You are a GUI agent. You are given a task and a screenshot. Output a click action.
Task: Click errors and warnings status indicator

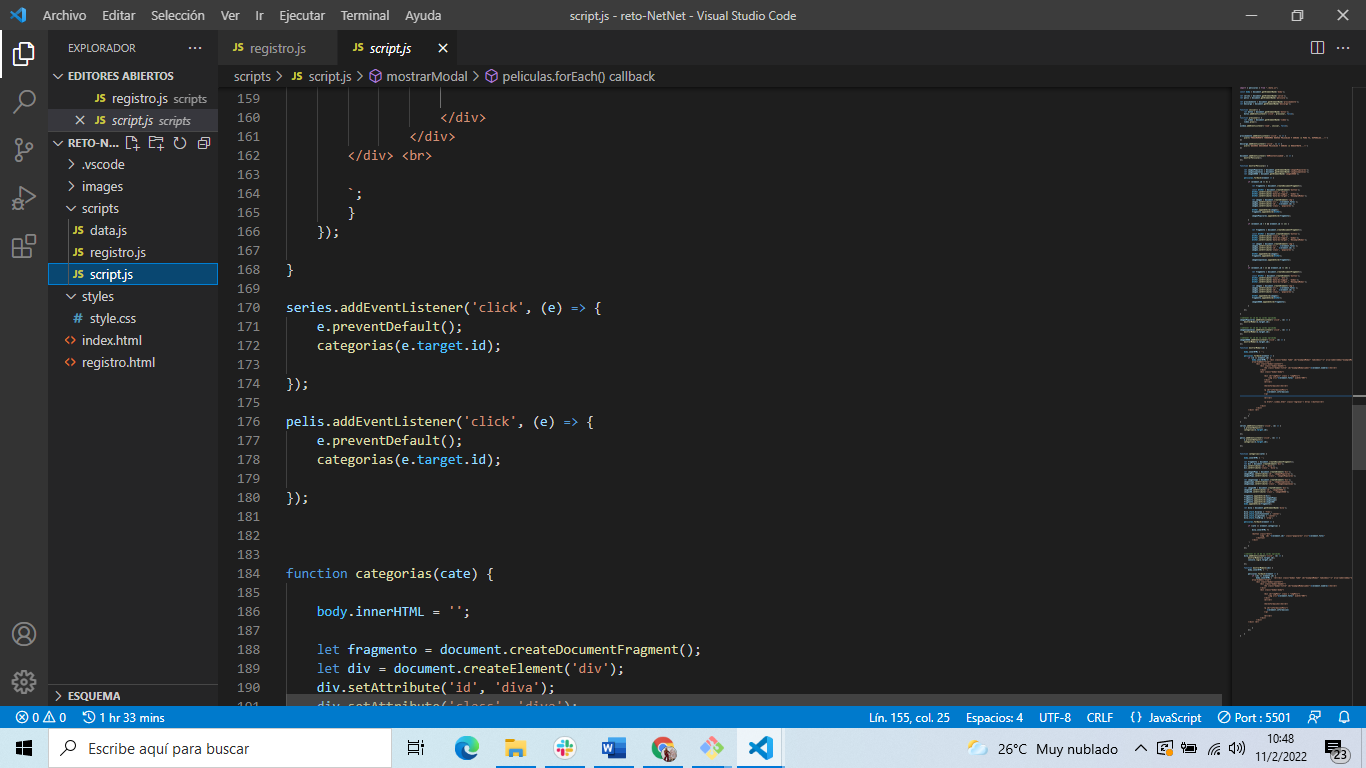41,717
